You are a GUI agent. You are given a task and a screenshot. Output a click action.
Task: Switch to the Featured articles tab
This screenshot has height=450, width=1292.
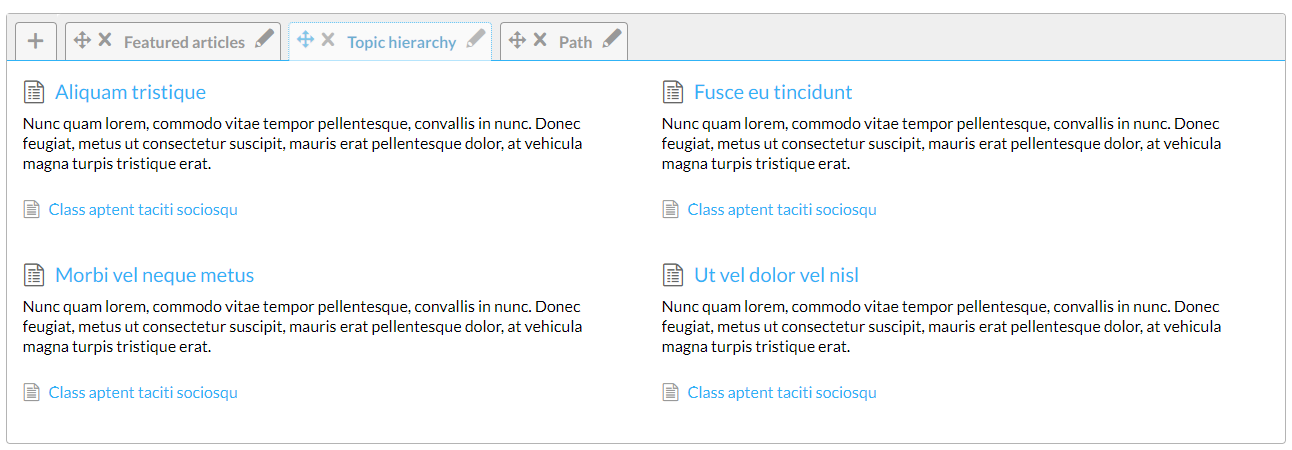point(184,42)
